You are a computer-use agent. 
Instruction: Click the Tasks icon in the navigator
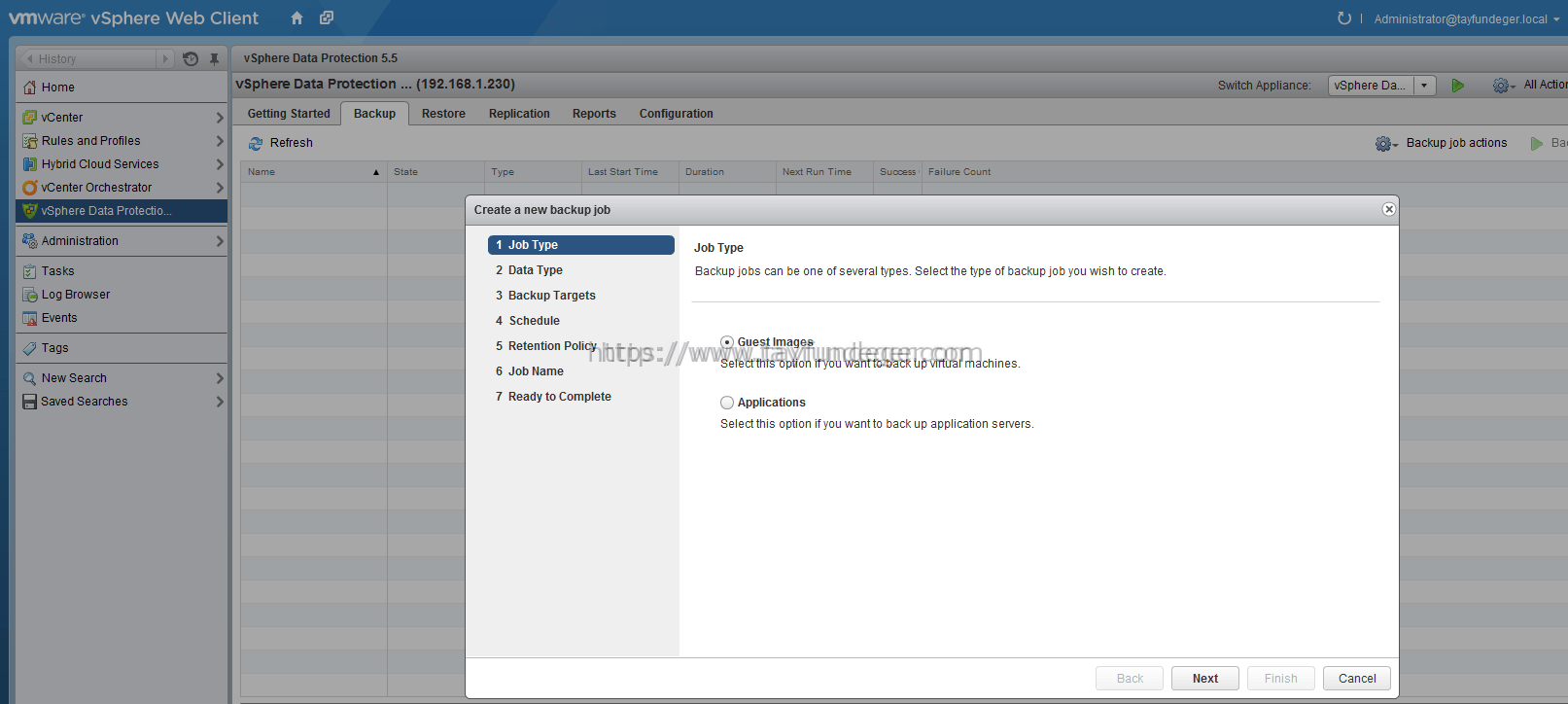30,271
